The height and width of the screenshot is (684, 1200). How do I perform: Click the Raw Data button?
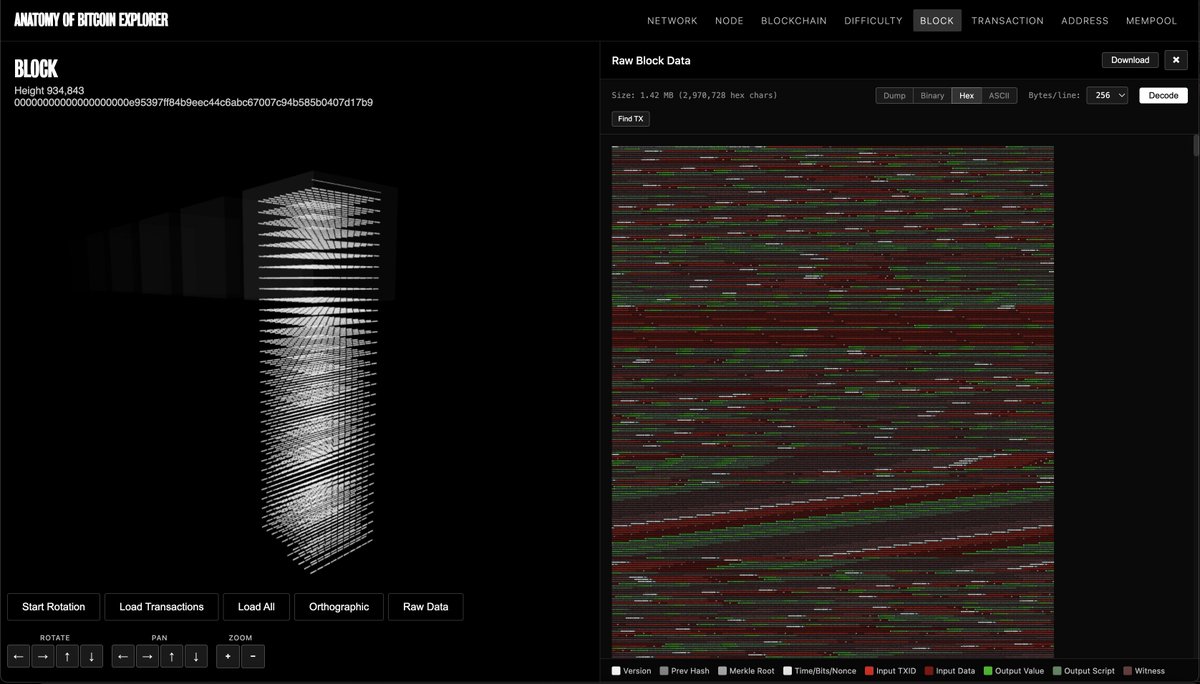426,607
